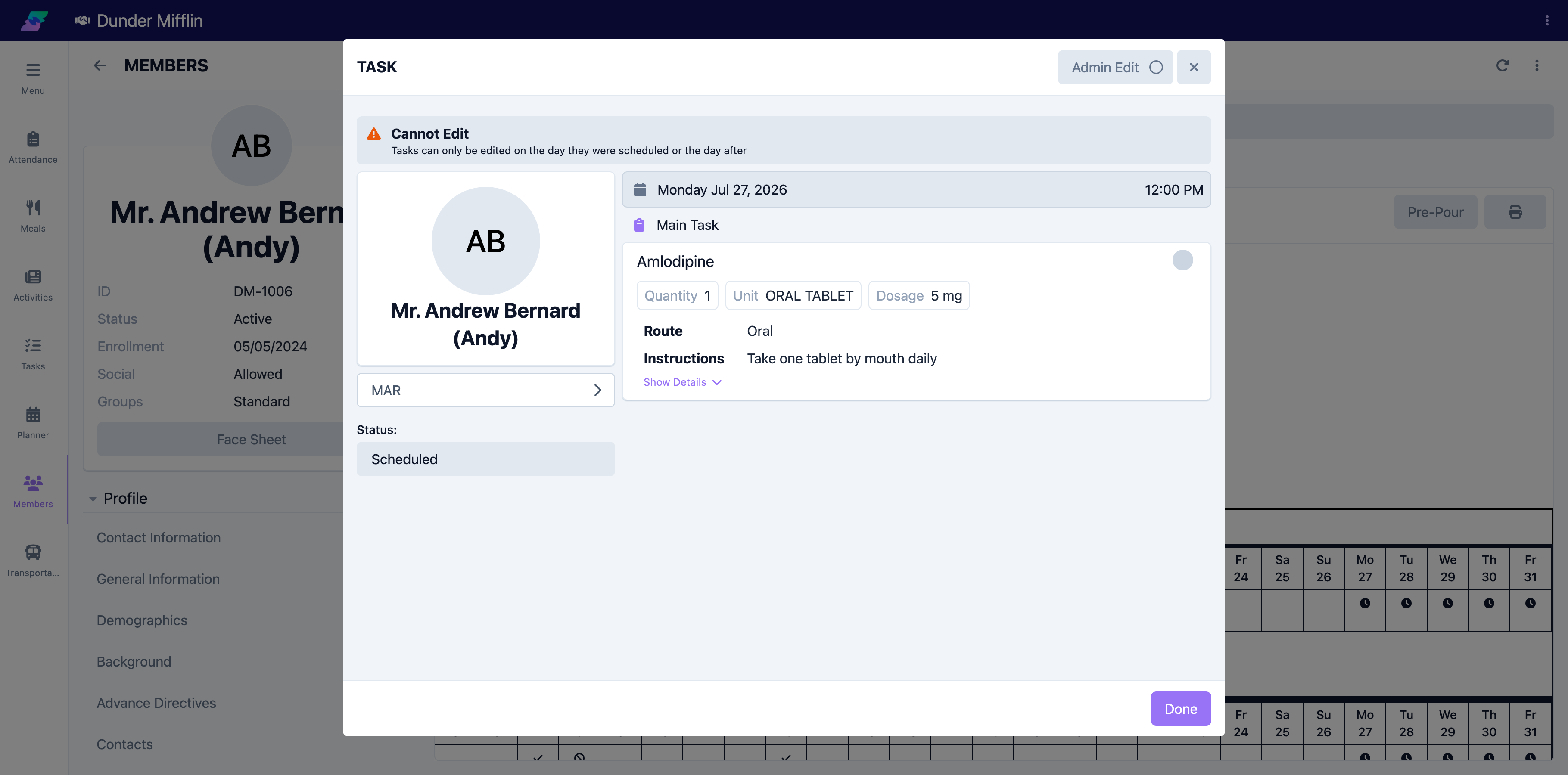Open the Activities sidebar icon
1568x775 pixels.
[x=33, y=277]
